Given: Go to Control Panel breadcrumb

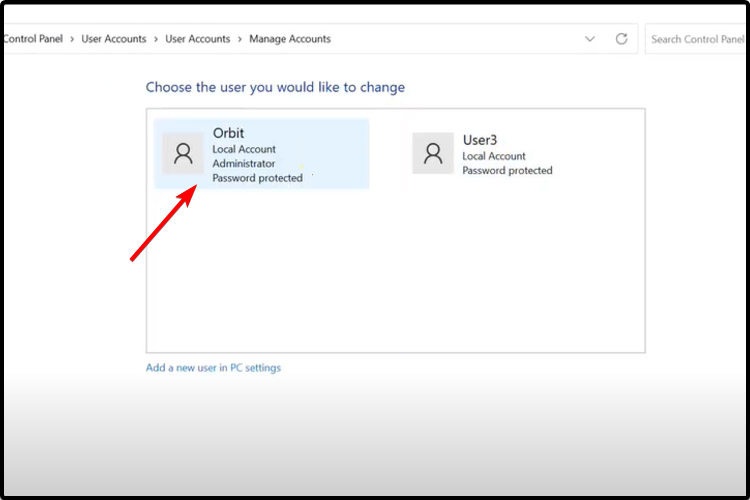Looking at the screenshot, I should (32, 39).
